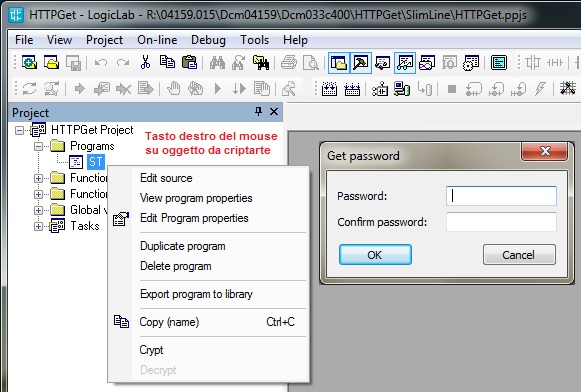Image resolution: width=581 pixels, height=392 pixels.
Task: Click the greyed stop square icon
Action: pos(452,89)
